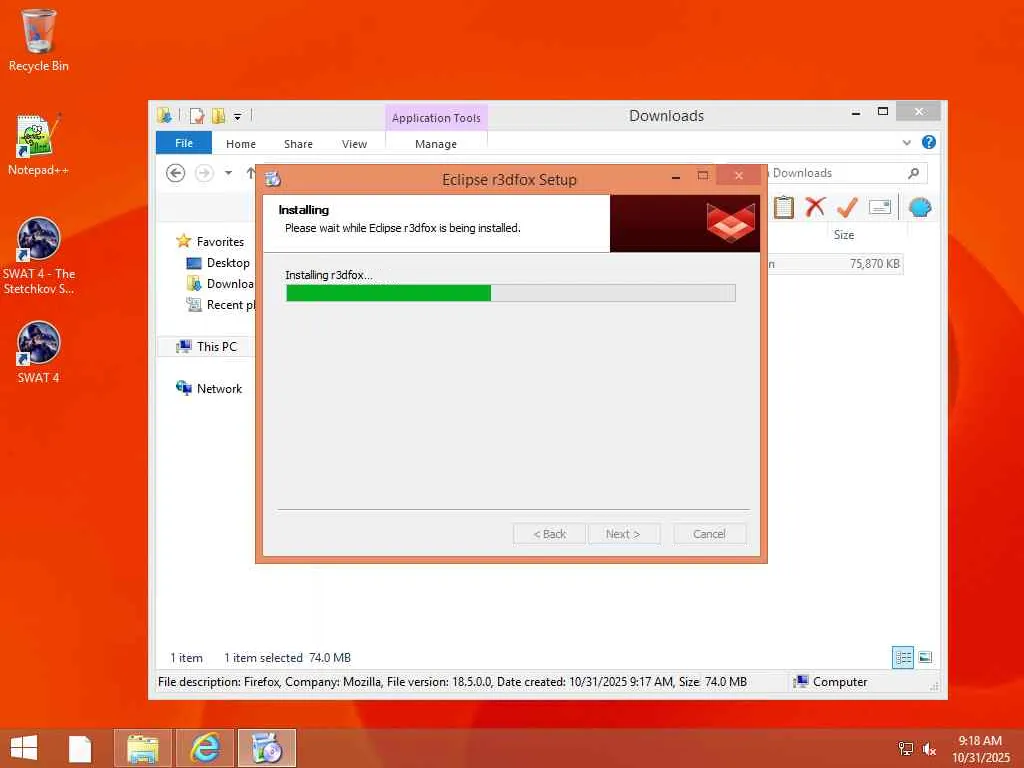
Task: Open the Recycle Bin desktop icon
Action: (38, 40)
